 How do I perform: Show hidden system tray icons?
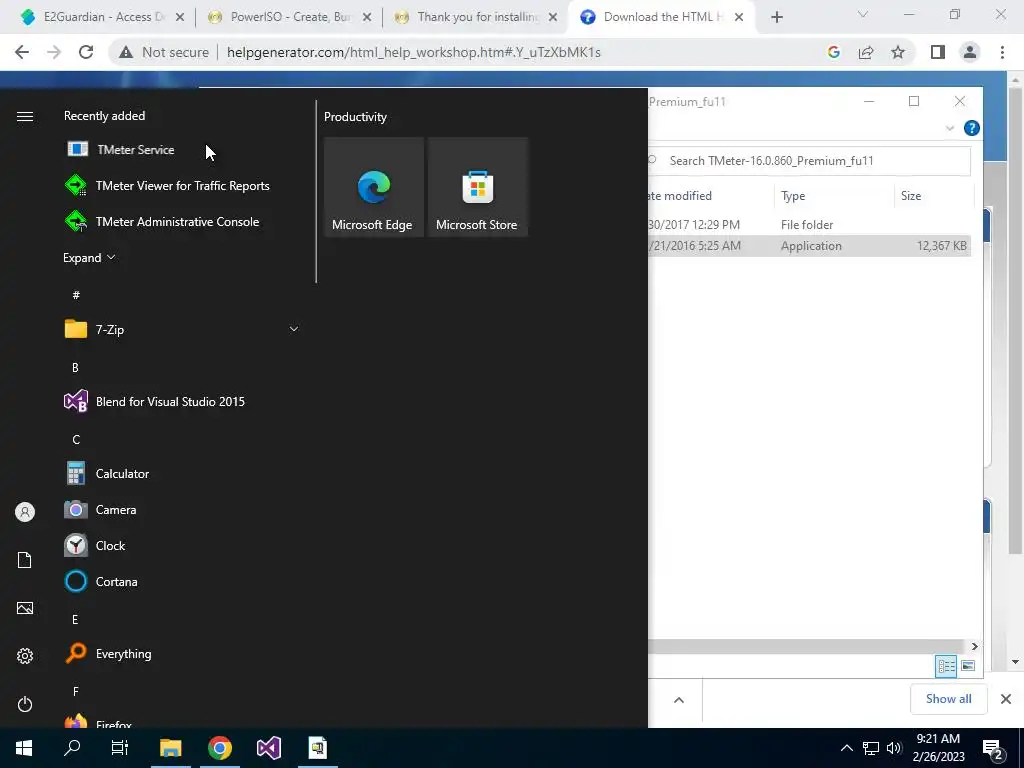pyautogui.click(x=846, y=748)
